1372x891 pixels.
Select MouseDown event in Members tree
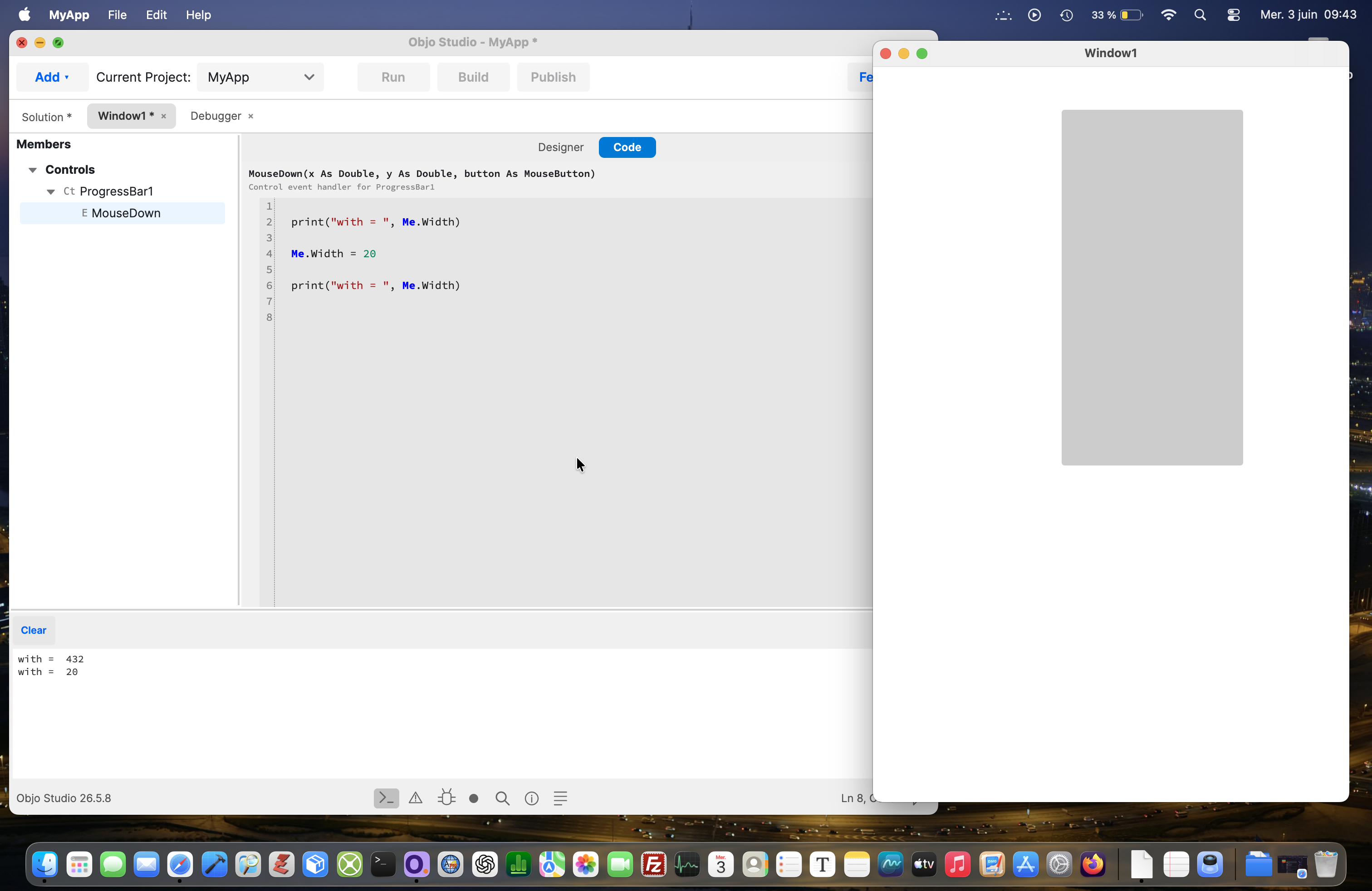[x=122, y=213]
